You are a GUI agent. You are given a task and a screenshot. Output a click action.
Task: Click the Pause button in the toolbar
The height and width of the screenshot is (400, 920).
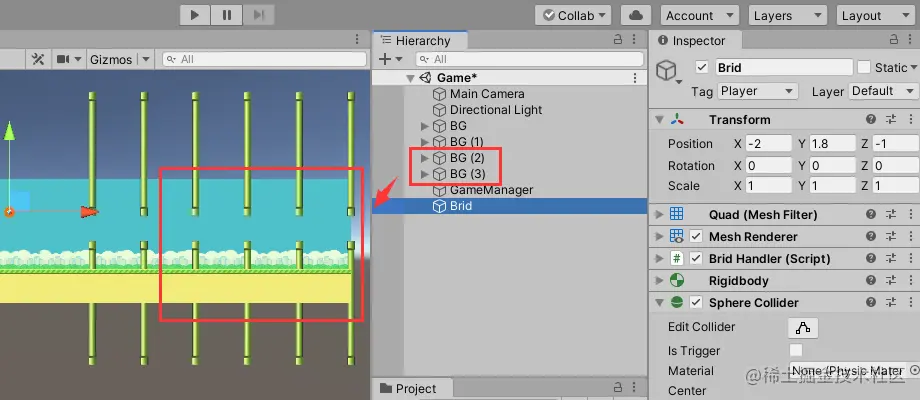227,15
